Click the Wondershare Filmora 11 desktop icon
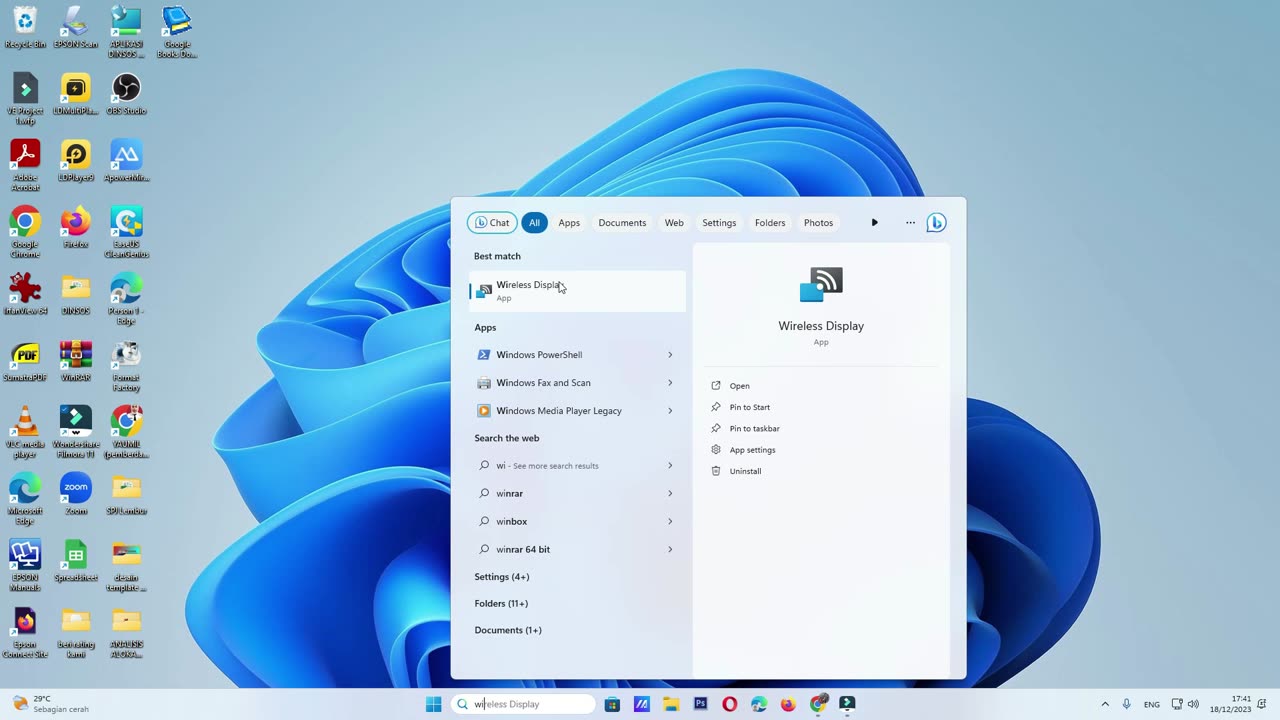Viewport: 1280px width, 720px height. pyautogui.click(x=75, y=433)
